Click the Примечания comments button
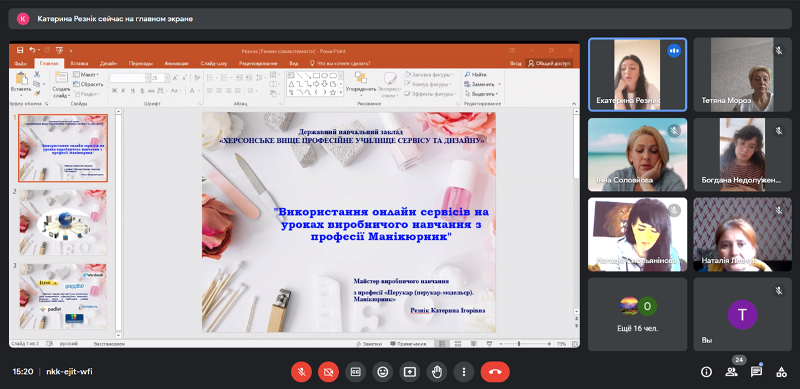Image resolution: width=800 pixels, height=389 pixels. tap(409, 344)
